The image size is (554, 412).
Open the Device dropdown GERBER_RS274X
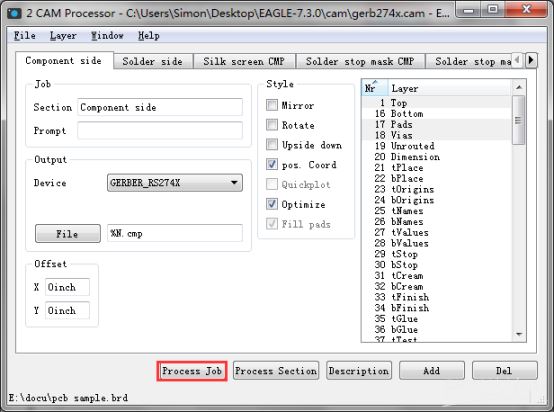175,183
